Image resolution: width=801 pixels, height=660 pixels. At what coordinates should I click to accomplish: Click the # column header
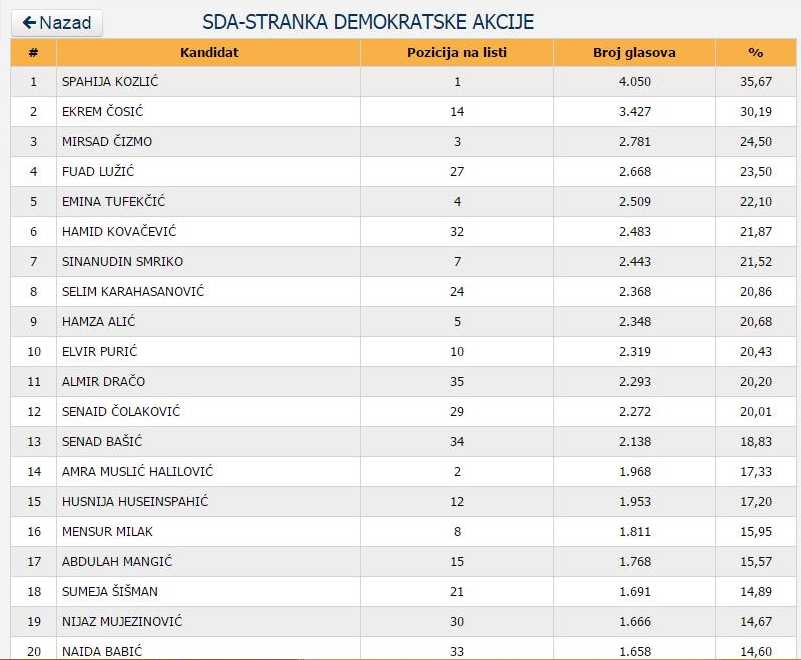(33, 52)
